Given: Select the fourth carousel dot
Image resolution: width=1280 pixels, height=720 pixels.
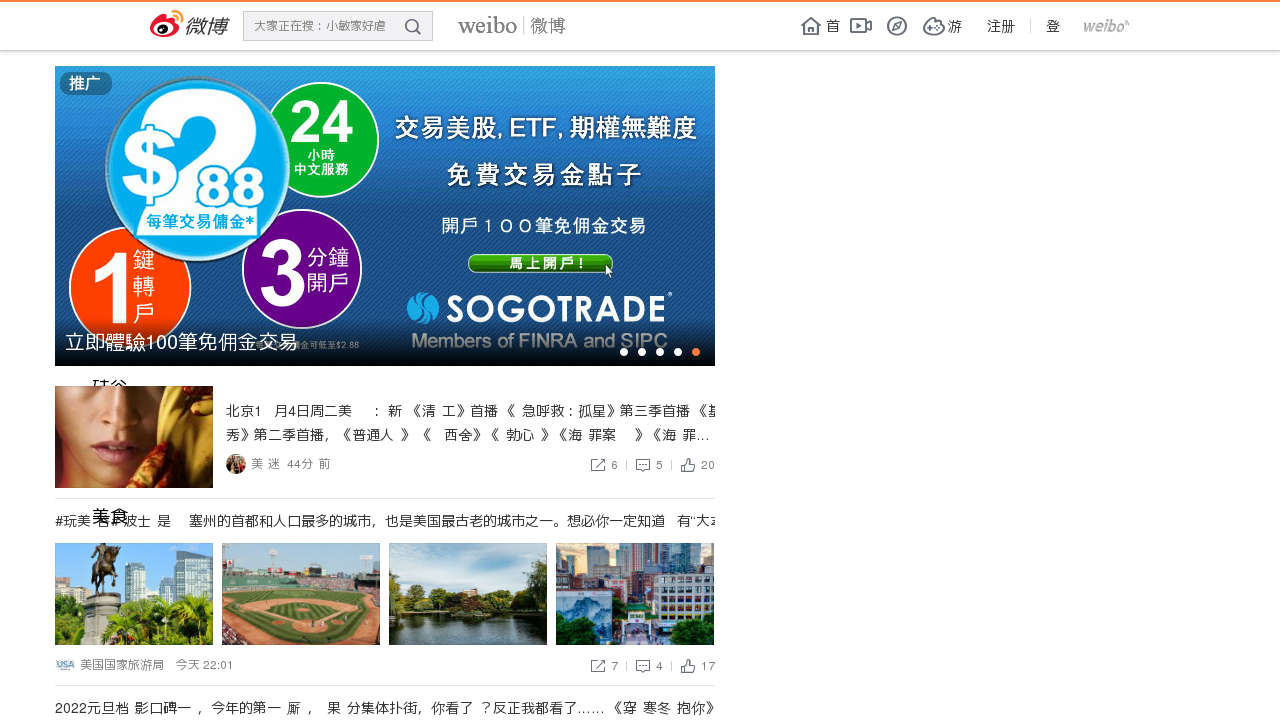Looking at the screenshot, I should [678, 352].
